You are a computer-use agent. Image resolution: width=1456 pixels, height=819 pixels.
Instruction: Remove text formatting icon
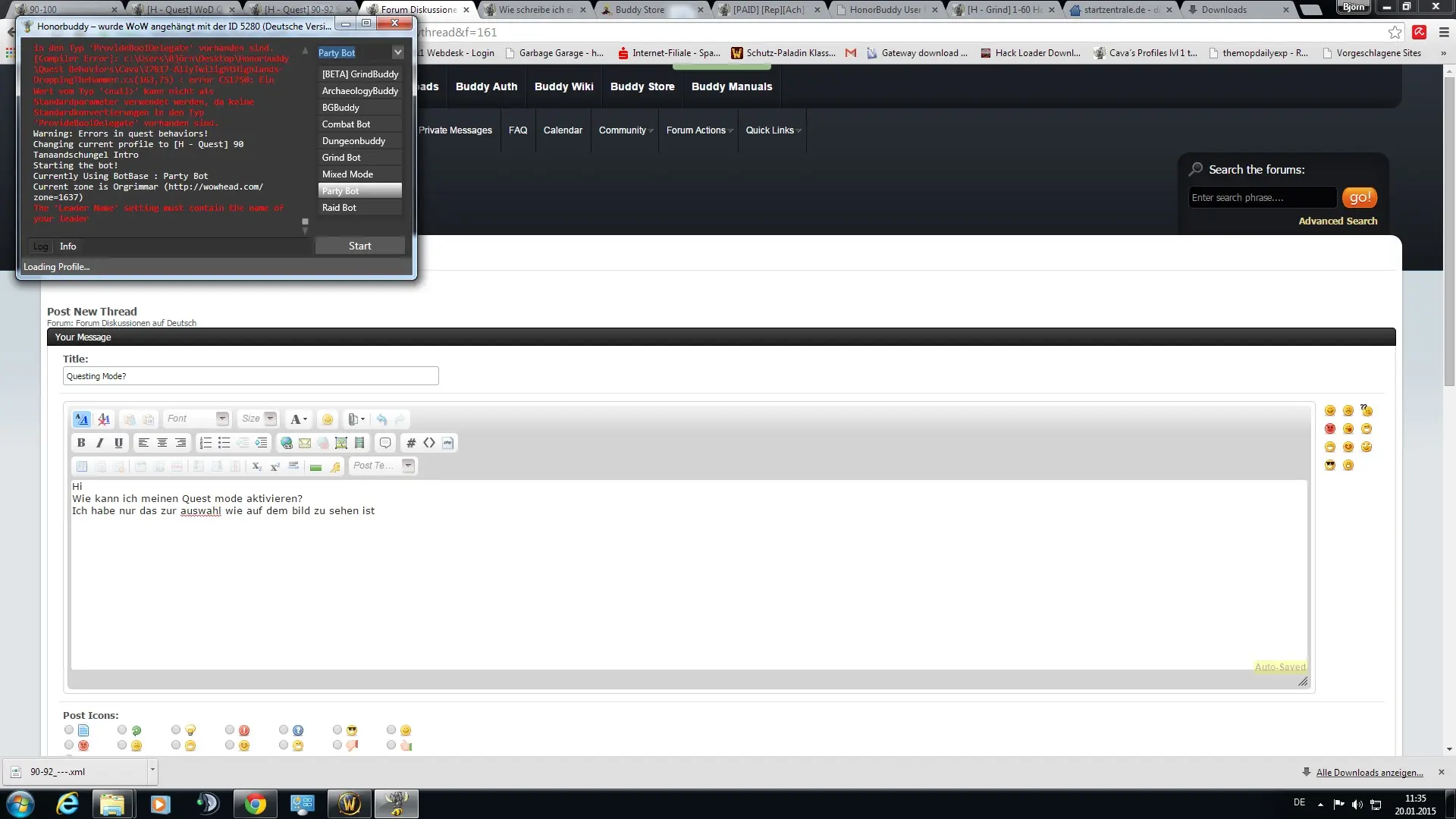click(104, 419)
